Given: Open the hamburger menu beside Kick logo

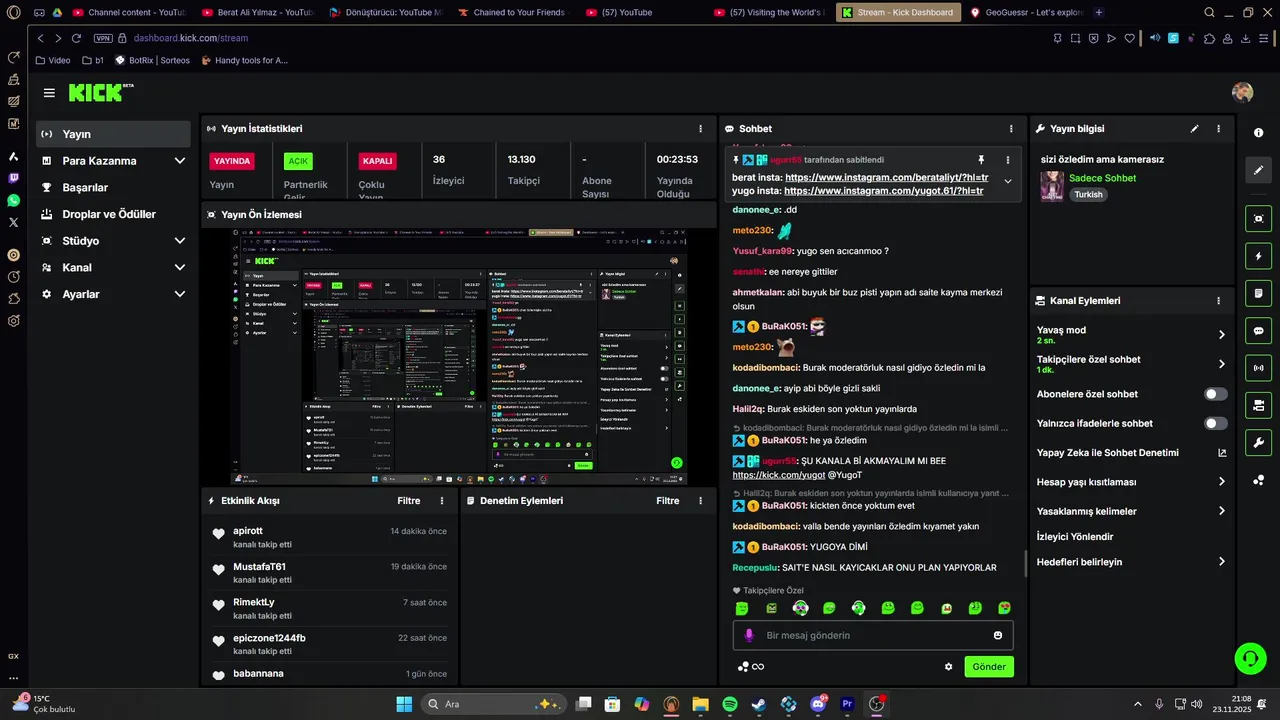Looking at the screenshot, I should [x=49, y=93].
